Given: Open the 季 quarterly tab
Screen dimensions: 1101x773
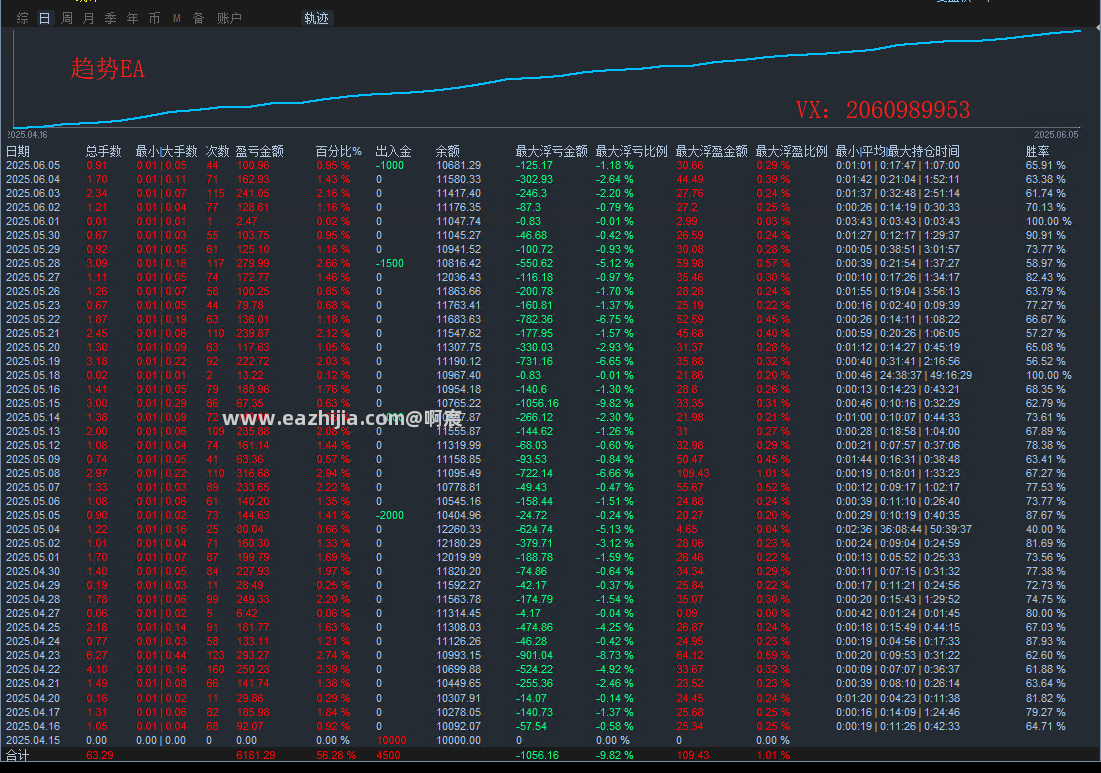Looking at the screenshot, I should [110, 18].
